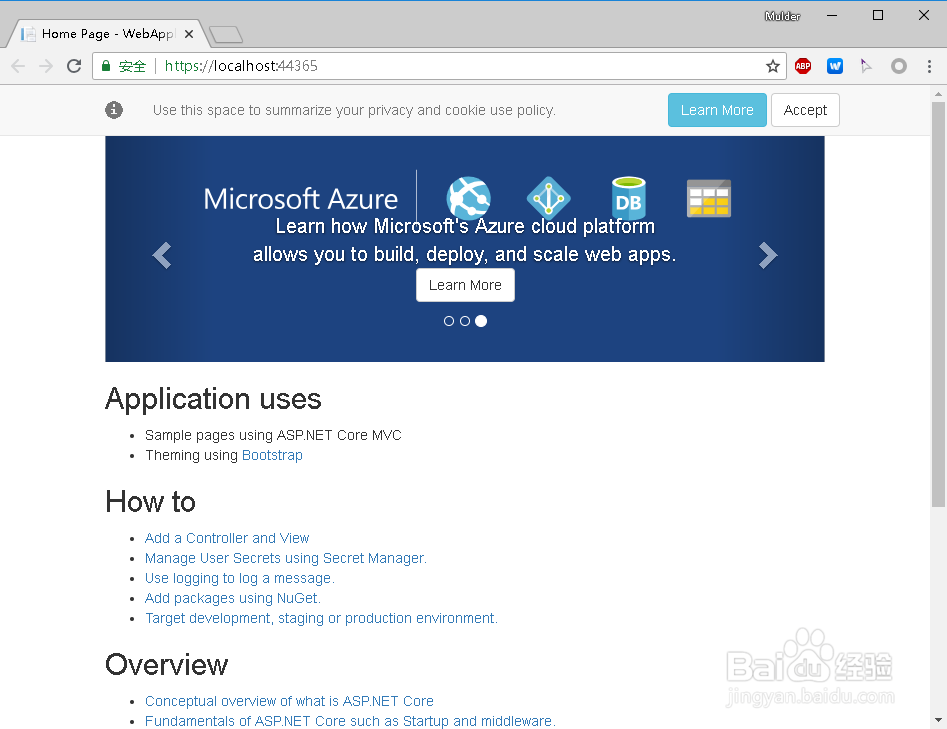Click the info icon on the privacy banner
The image size is (947, 729).
pyautogui.click(x=113, y=110)
